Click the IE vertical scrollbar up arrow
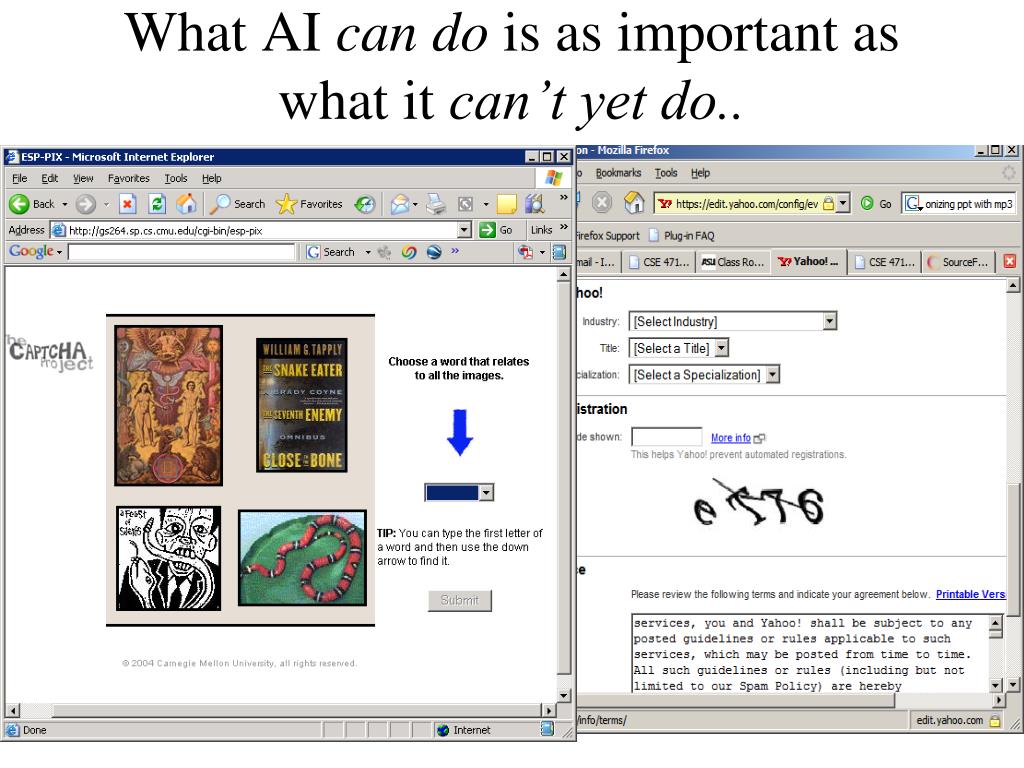 564,276
